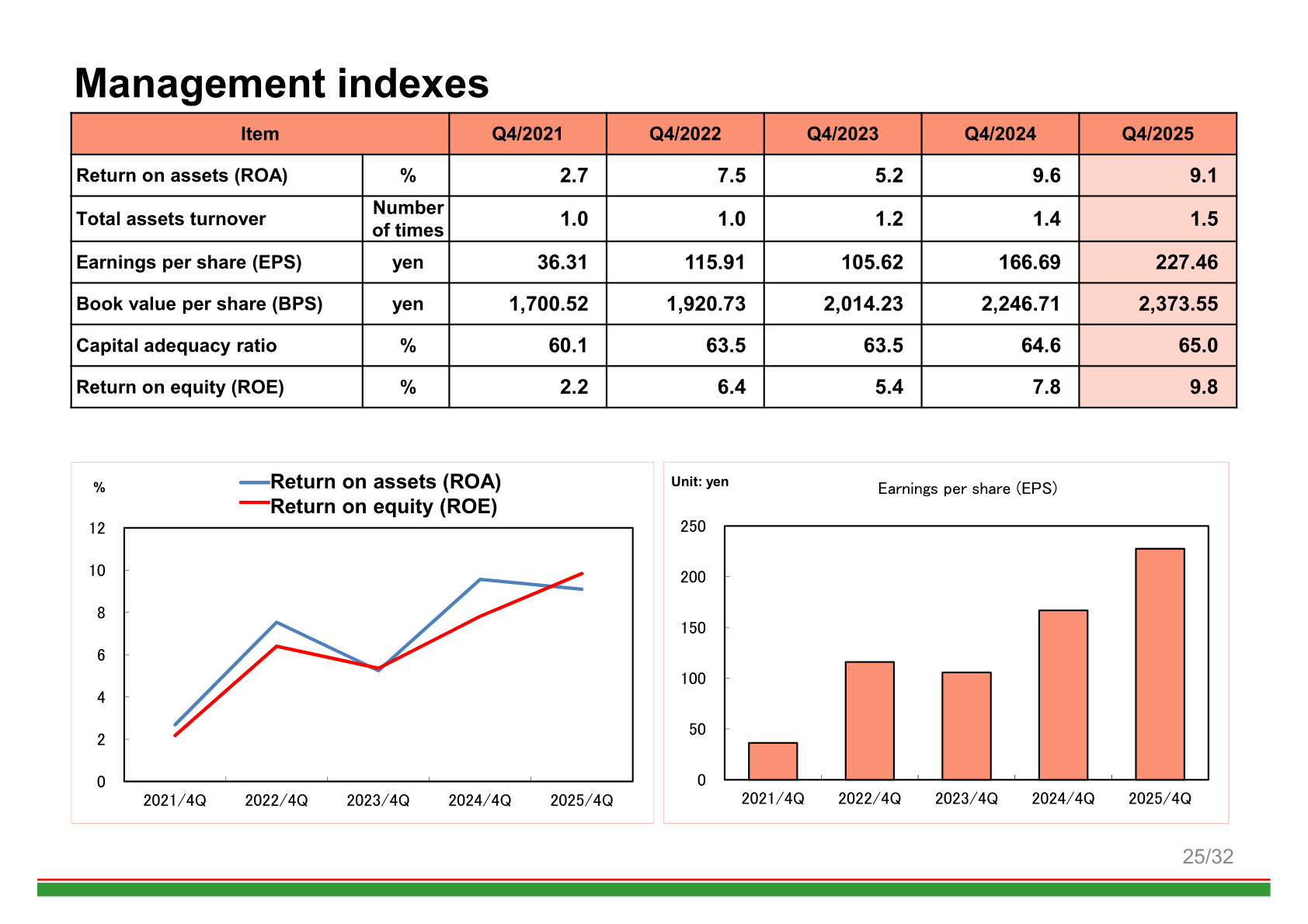The image size is (1308, 924).
Task: Click Return on assets (ROA) table row label
Action: point(182,175)
